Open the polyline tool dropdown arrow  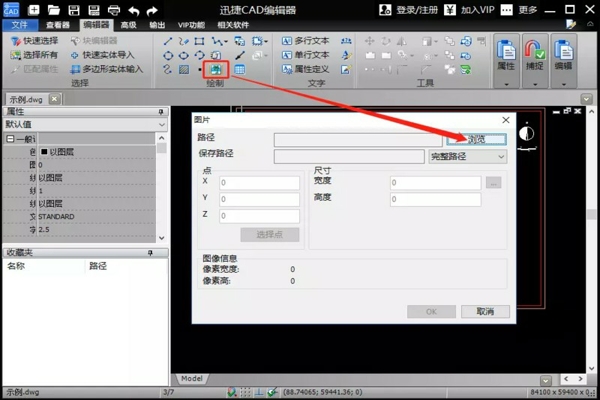226,41
